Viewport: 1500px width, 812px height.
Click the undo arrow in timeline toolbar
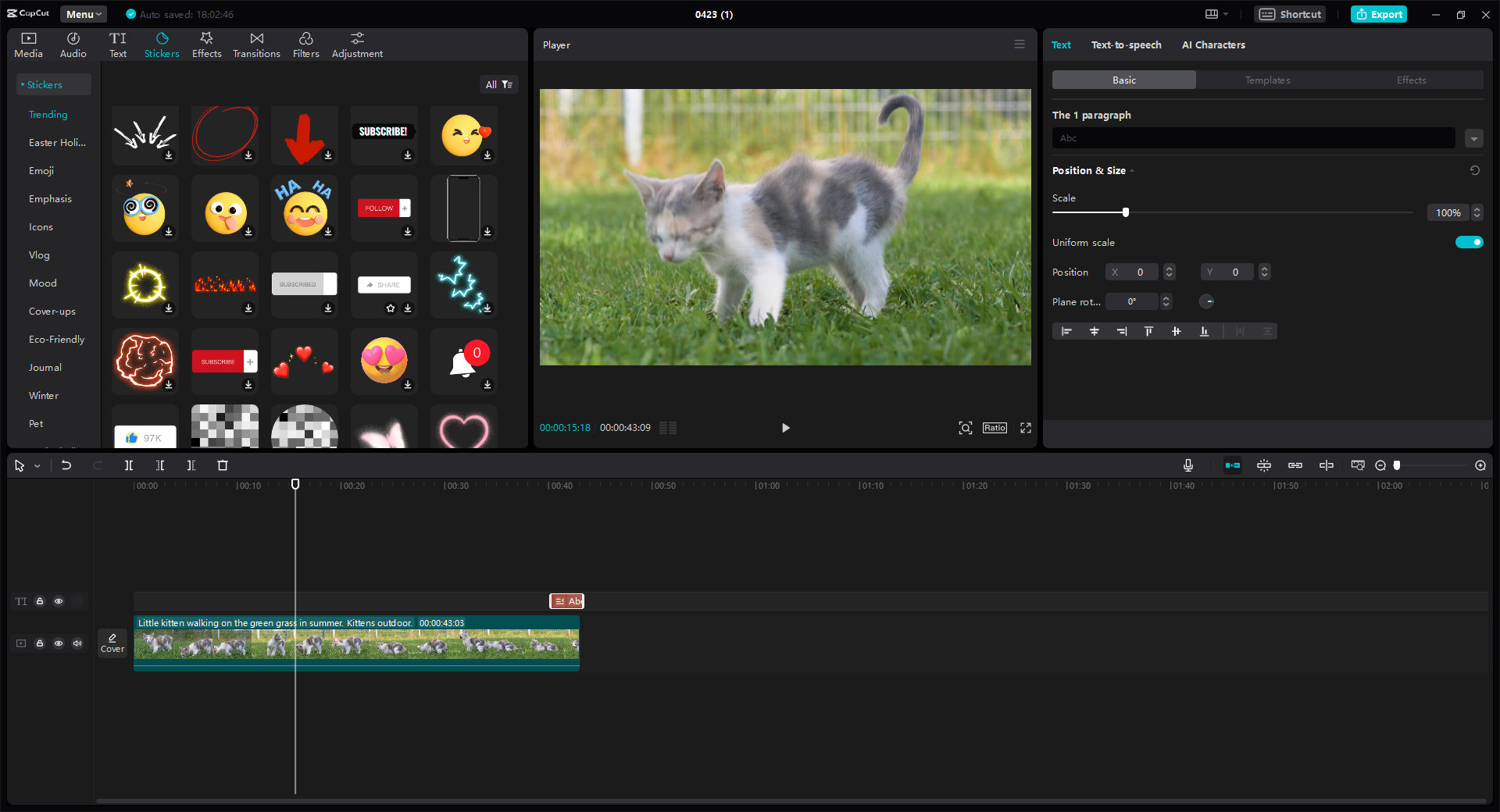[66, 465]
